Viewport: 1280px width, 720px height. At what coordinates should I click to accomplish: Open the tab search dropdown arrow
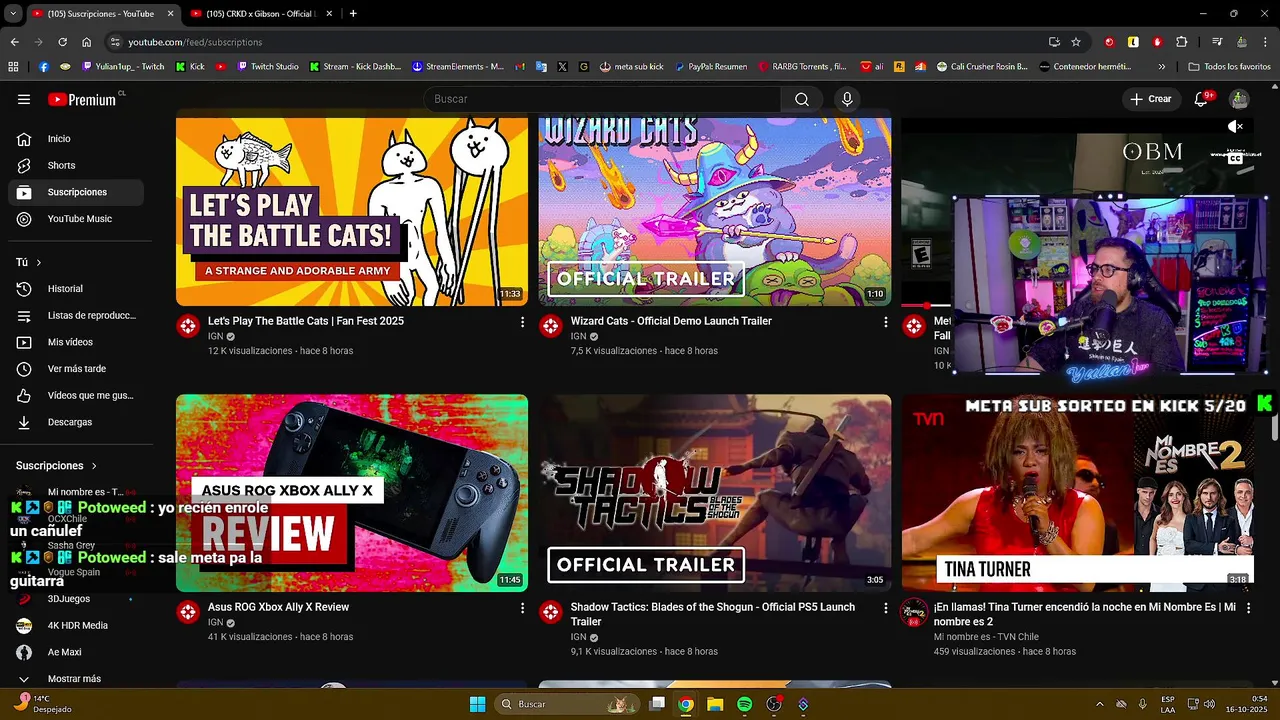12,14
